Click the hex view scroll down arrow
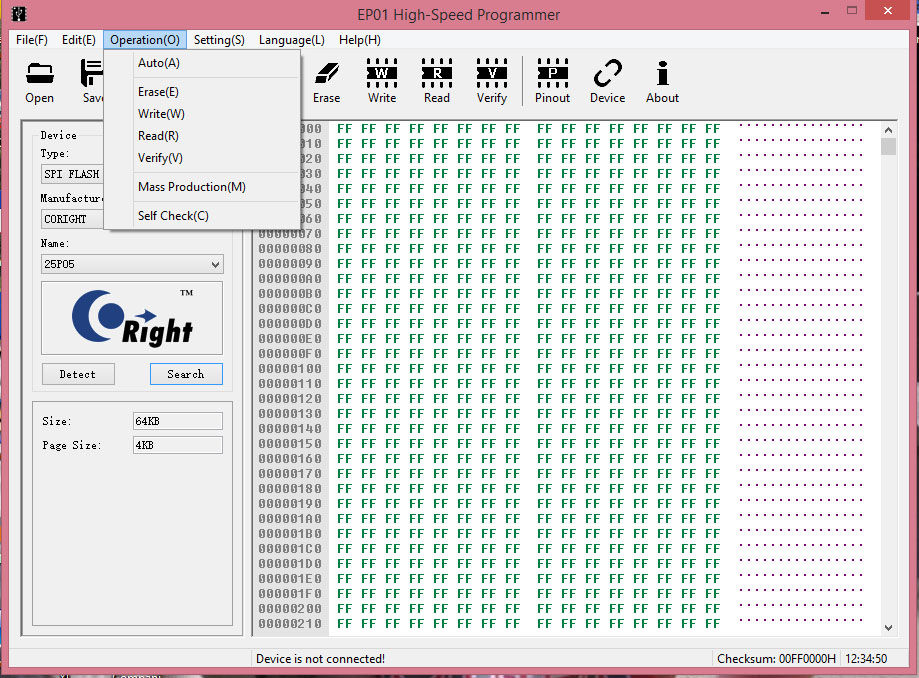This screenshot has height=678, width=919. click(x=888, y=628)
